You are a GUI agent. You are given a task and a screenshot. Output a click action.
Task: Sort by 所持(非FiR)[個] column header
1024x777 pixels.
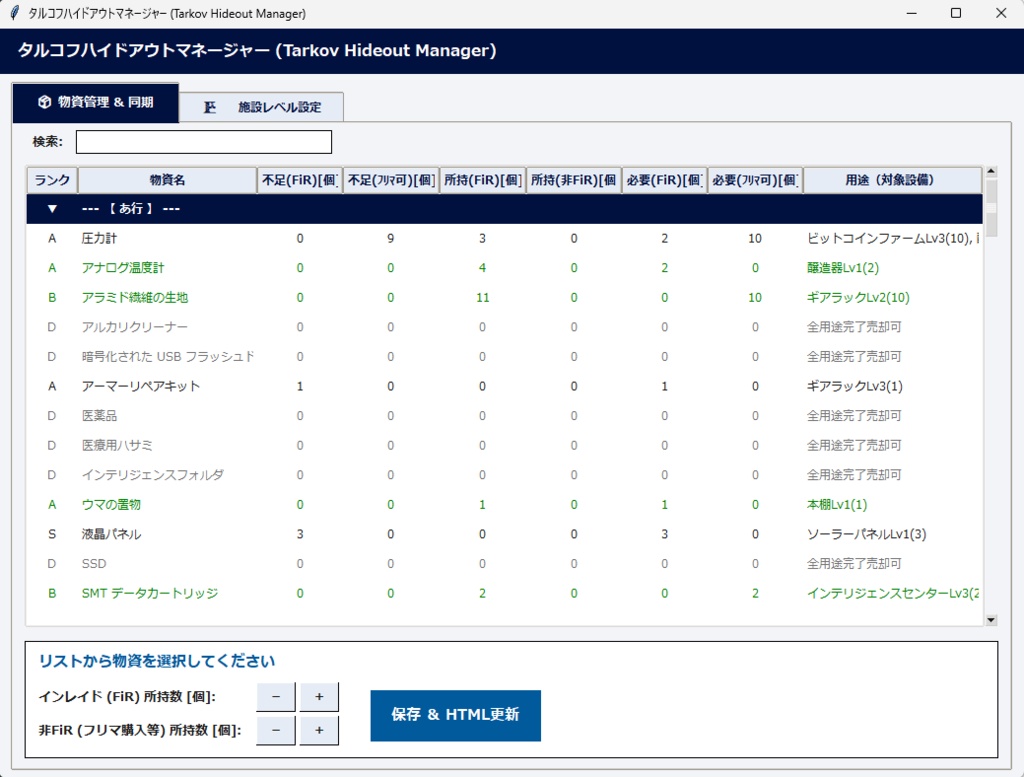(573, 180)
